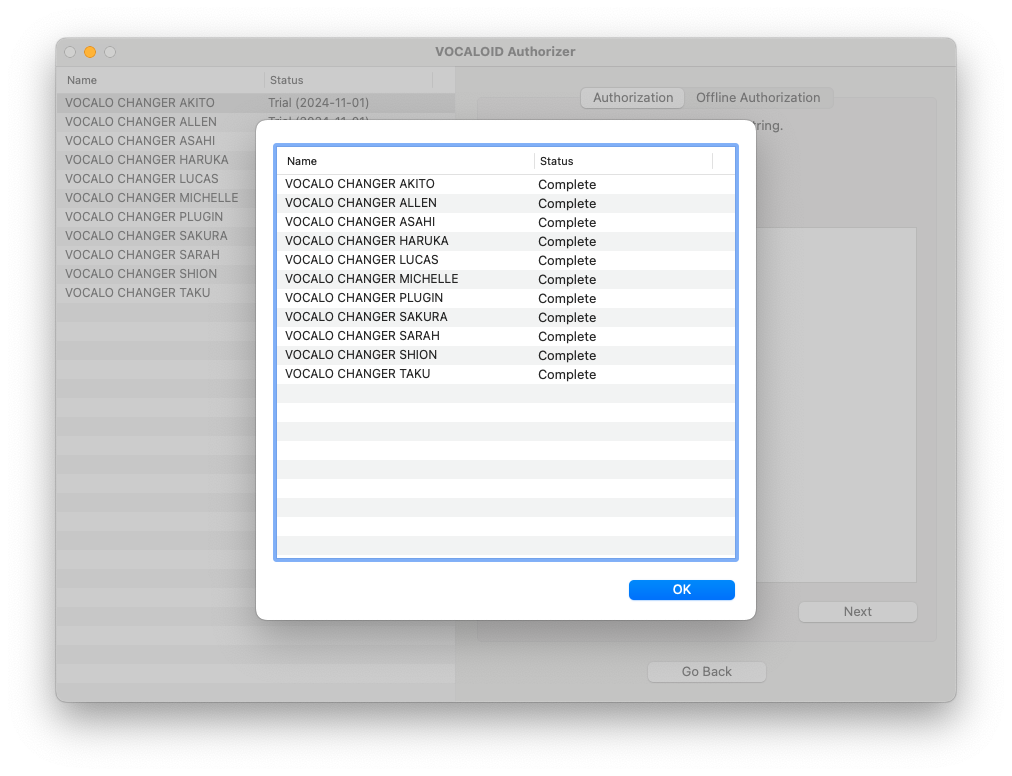Select VOCALO CHANGER ASAHI in the dialog list
This screenshot has height=776, width=1012.
pos(360,222)
